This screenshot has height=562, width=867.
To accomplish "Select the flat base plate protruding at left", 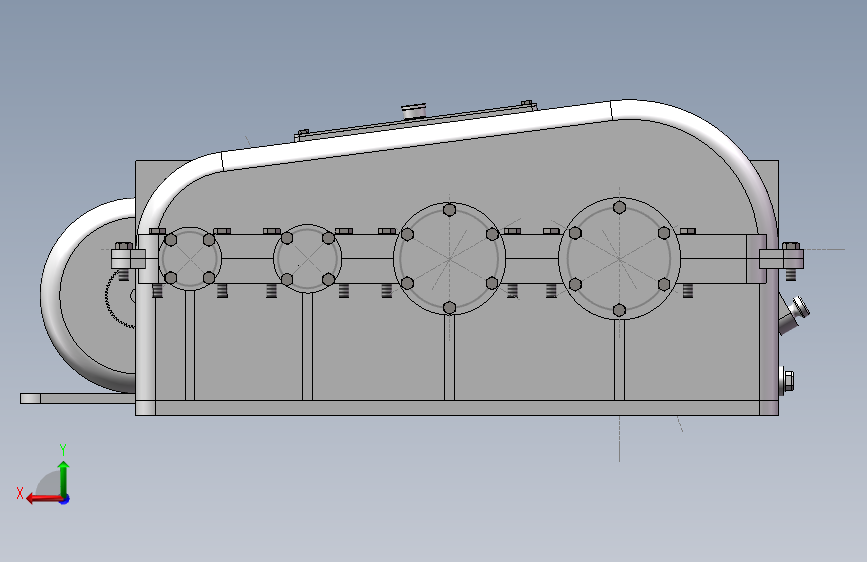I will pyautogui.click(x=77, y=398).
